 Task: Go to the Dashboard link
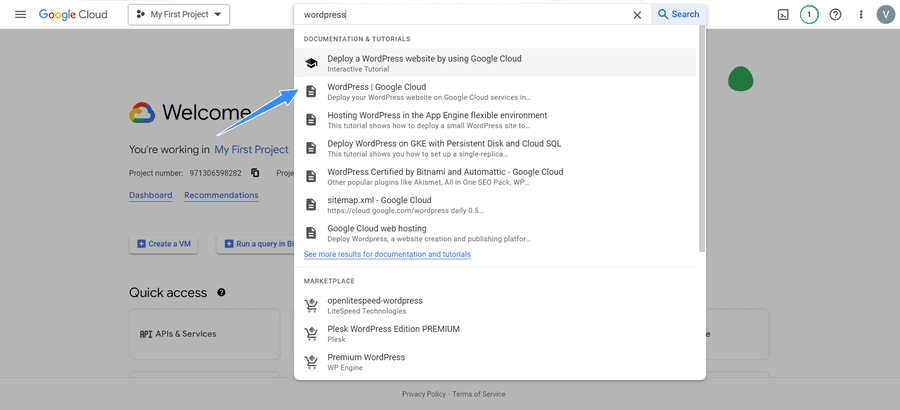tap(150, 195)
